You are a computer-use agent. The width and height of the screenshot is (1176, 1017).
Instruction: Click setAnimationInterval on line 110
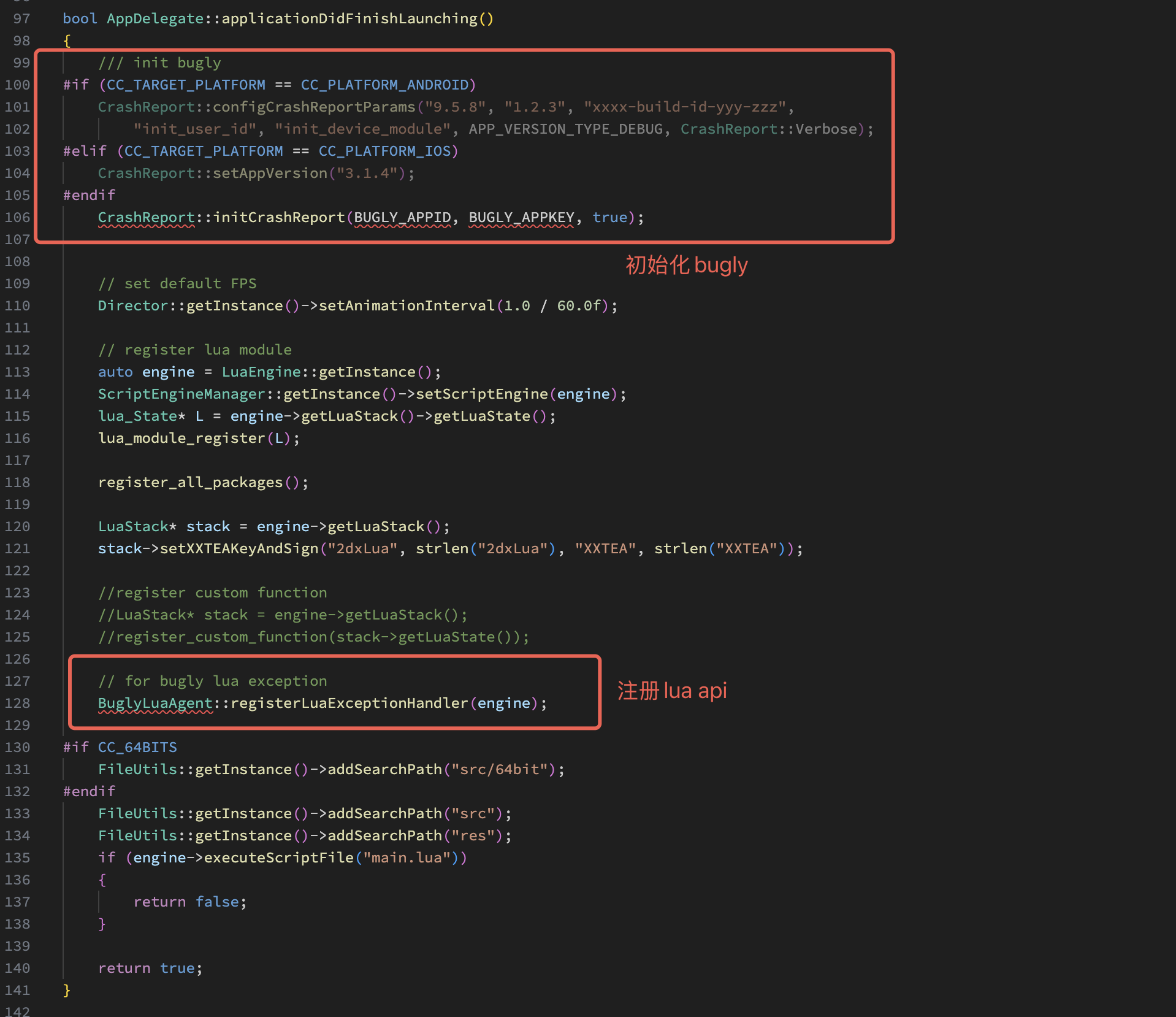(x=407, y=305)
